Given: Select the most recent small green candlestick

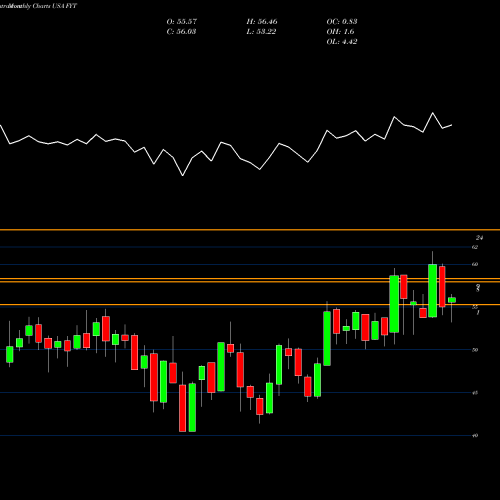Looking at the screenshot, I should (x=452, y=300).
